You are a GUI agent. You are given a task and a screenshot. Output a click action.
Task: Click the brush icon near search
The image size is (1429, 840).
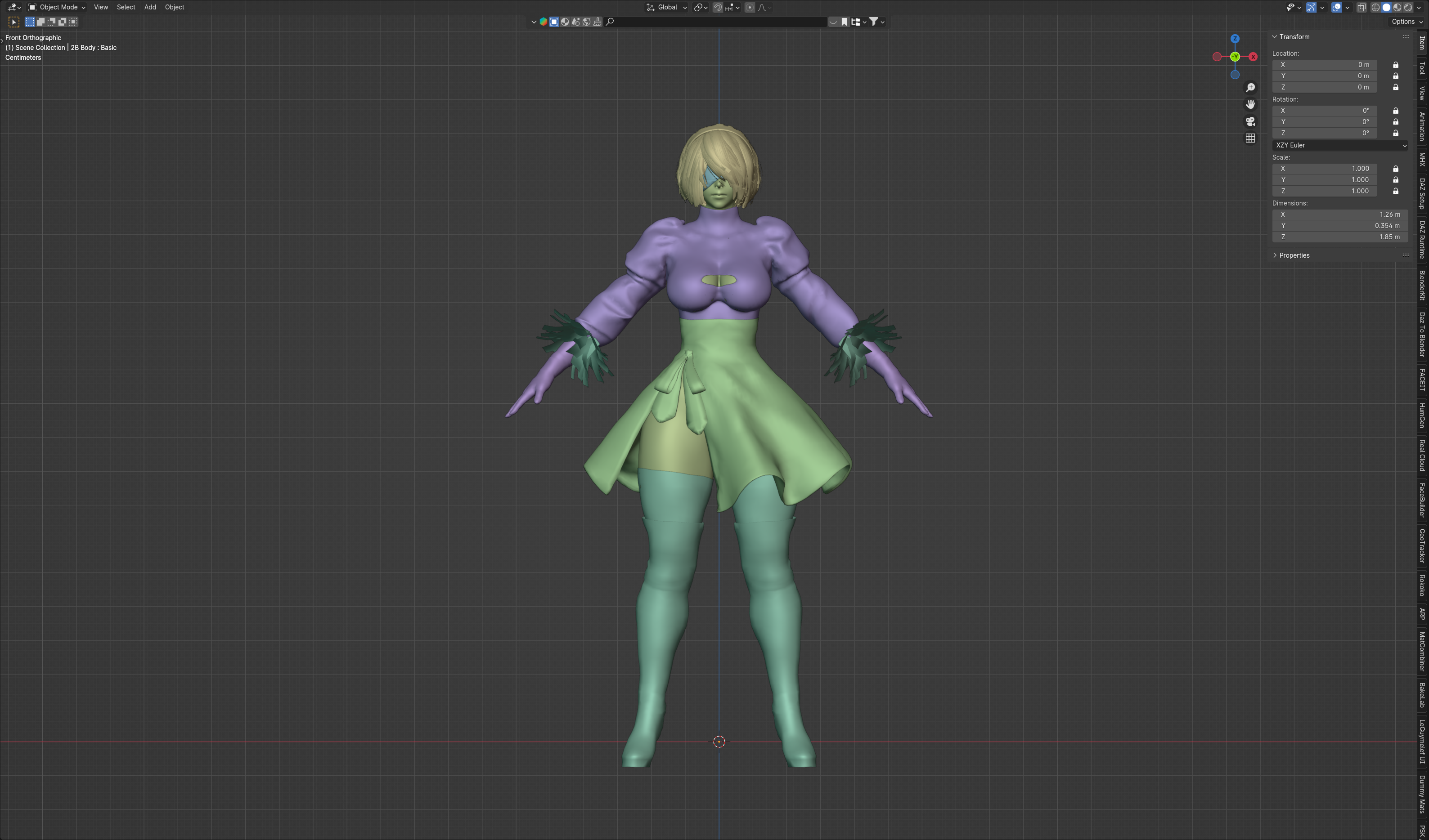(x=597, y=22)
